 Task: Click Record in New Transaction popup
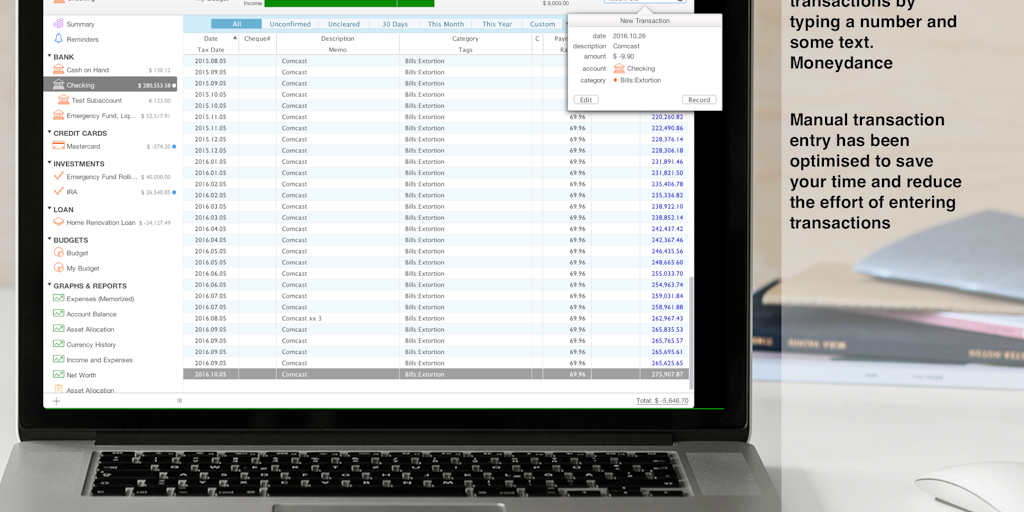[699, 100]
